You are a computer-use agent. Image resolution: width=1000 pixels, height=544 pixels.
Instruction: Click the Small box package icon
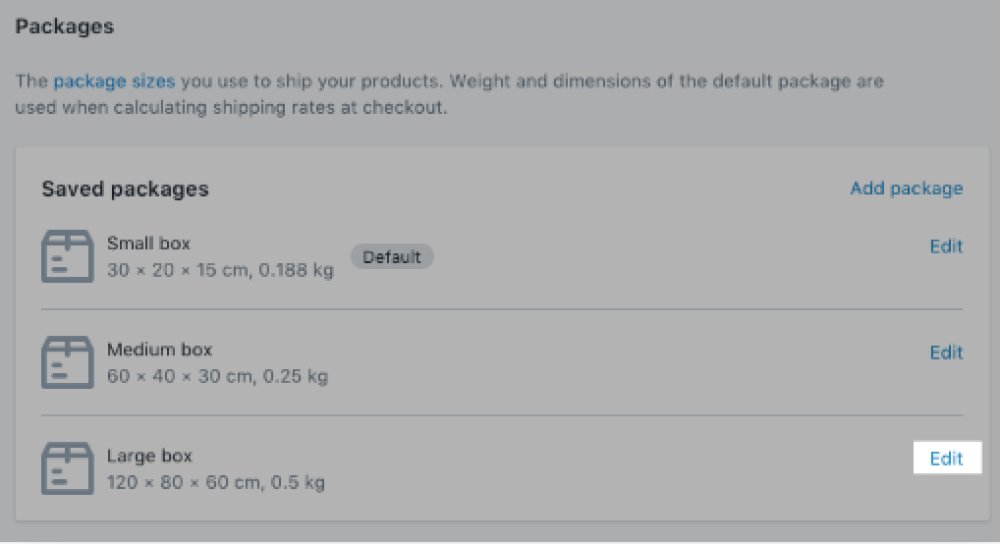(68, 256)
